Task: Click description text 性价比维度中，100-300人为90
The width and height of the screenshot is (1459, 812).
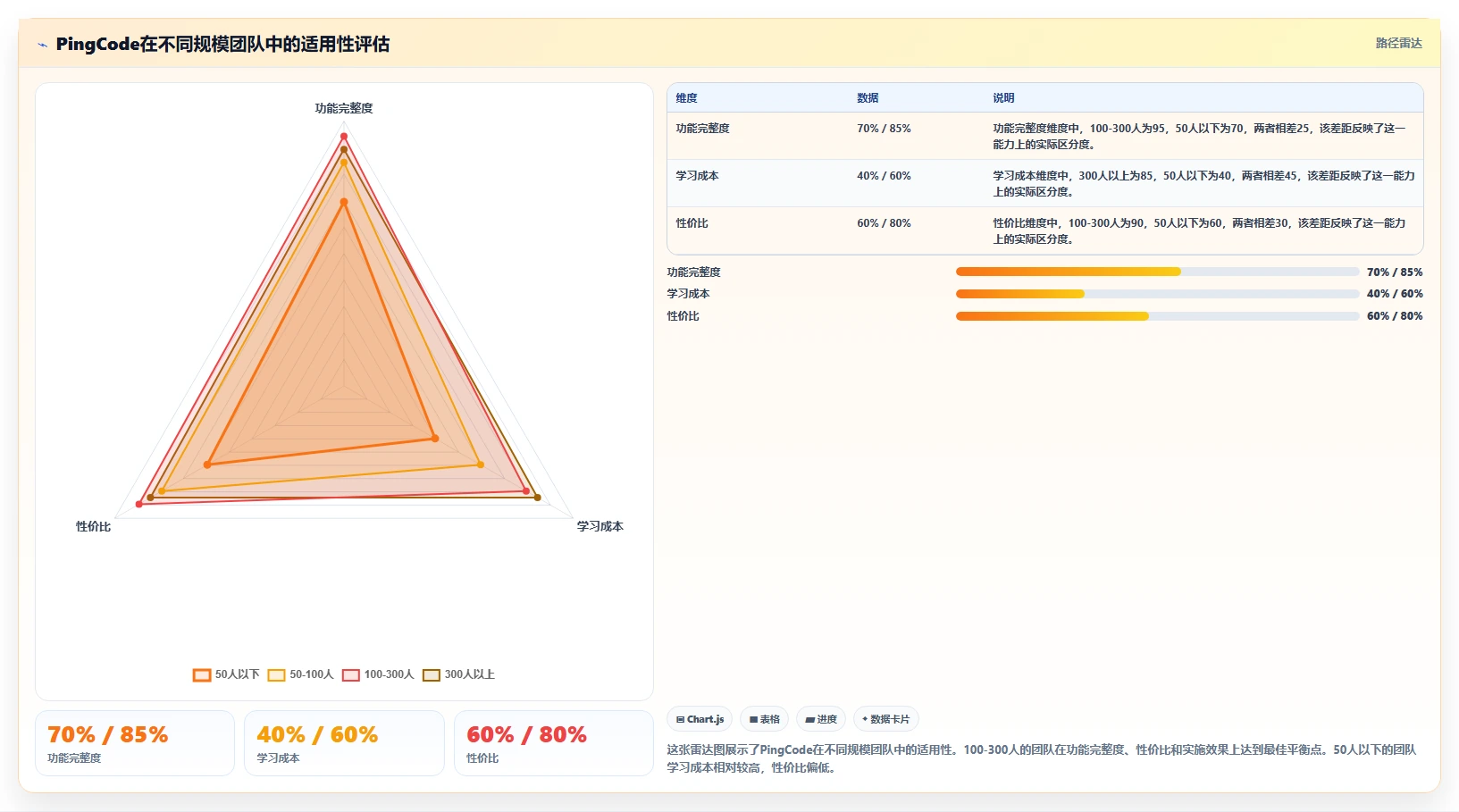Action: pos(1199,231)
